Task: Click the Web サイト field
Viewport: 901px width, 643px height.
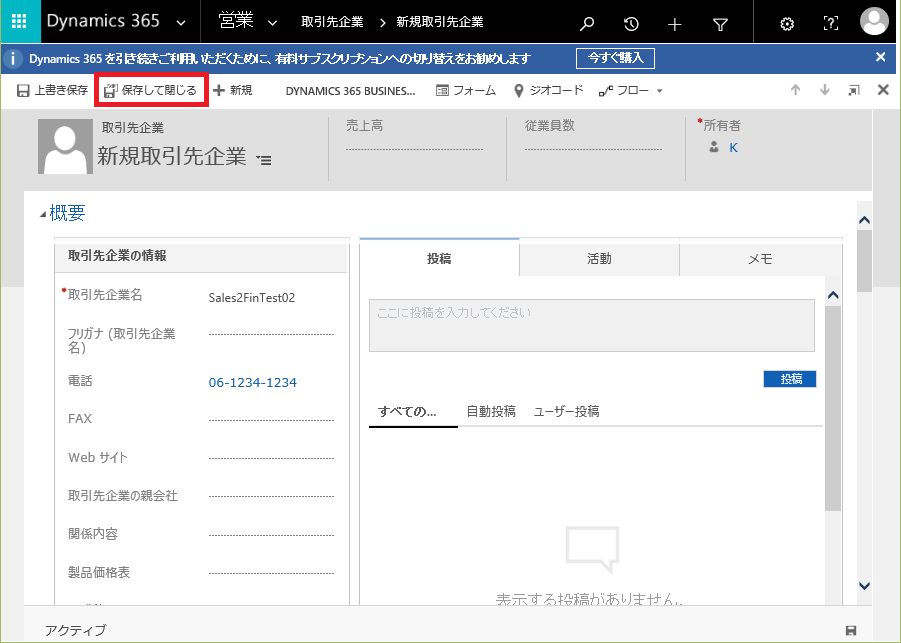Action: 271,458
